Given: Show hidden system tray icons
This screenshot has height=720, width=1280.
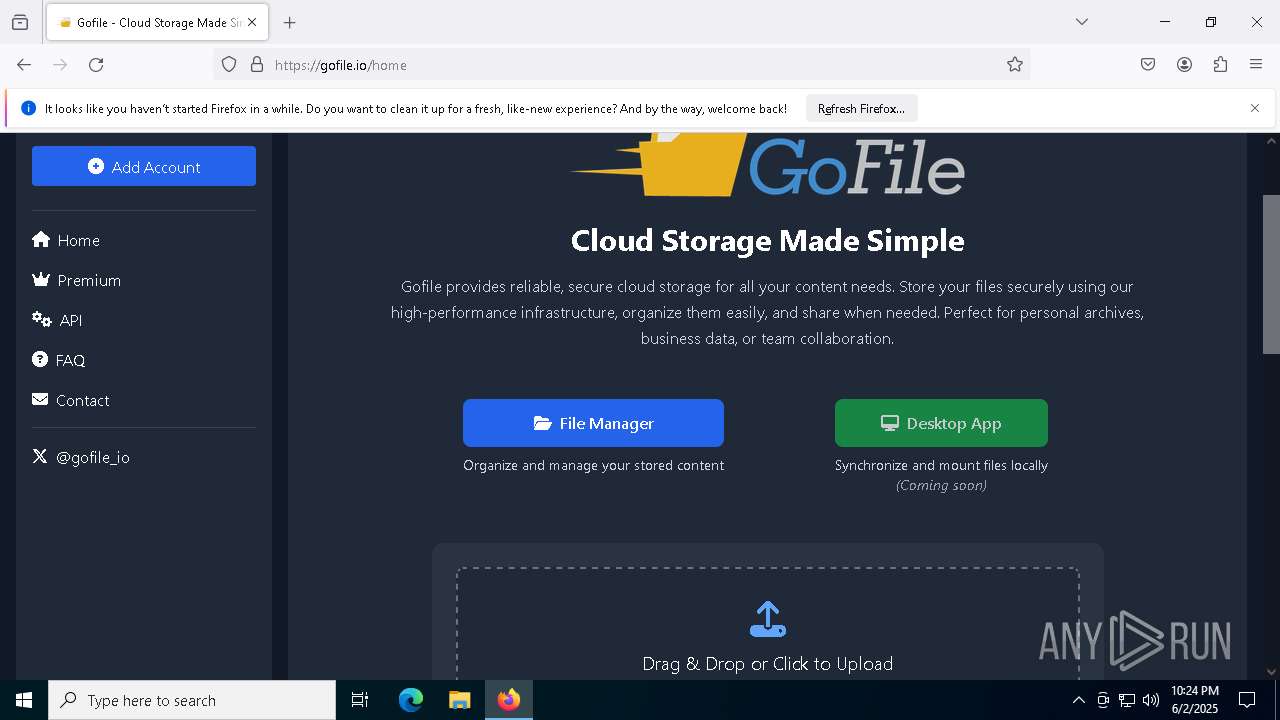Looking at the screenshot, I should click(x=1078, y=700).
